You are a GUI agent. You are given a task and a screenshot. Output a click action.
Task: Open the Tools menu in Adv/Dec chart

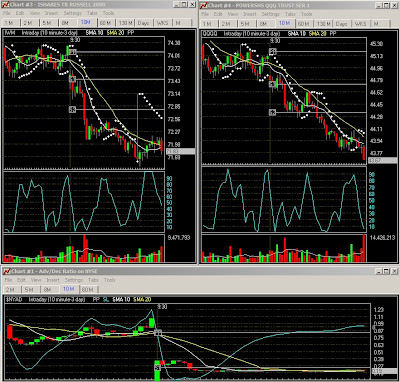tap(110, 280)
